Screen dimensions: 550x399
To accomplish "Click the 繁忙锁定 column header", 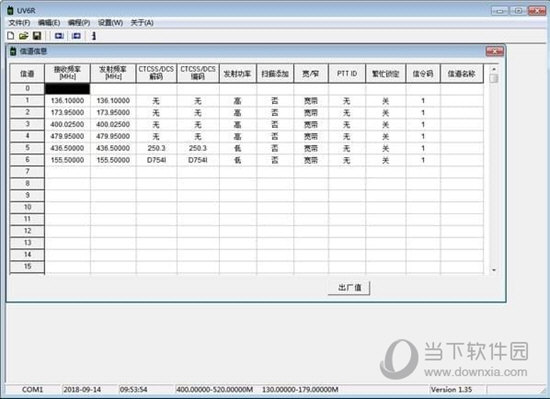I will (x=385, y=74).
